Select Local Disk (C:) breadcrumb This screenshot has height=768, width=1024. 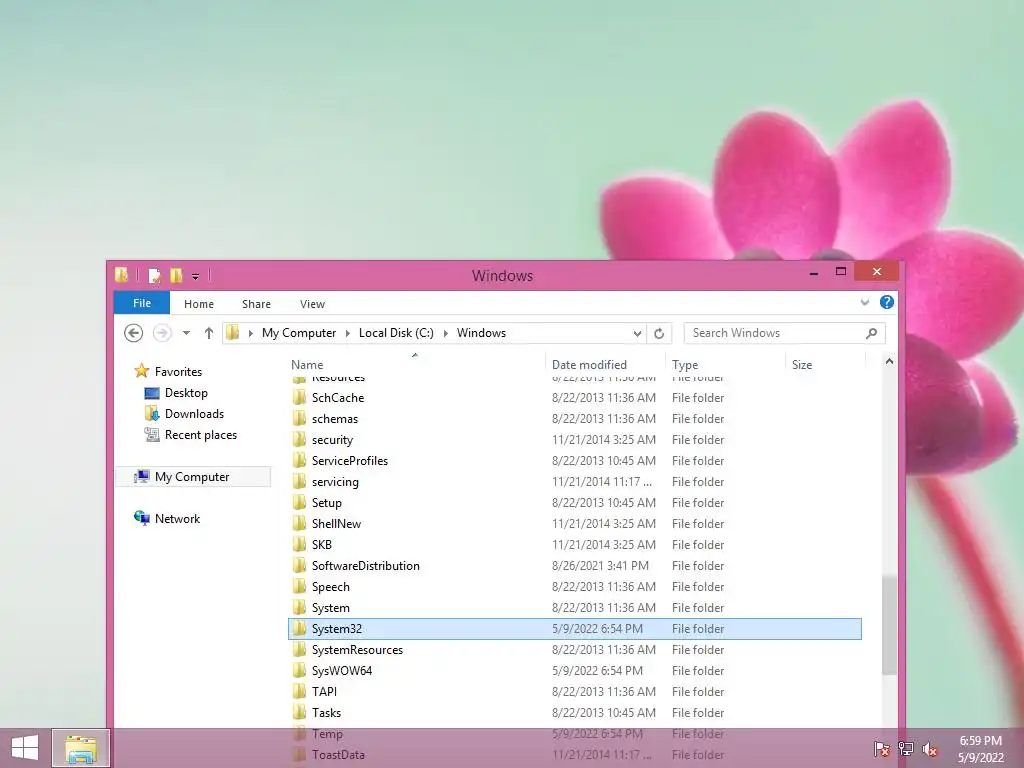point(396,333)
